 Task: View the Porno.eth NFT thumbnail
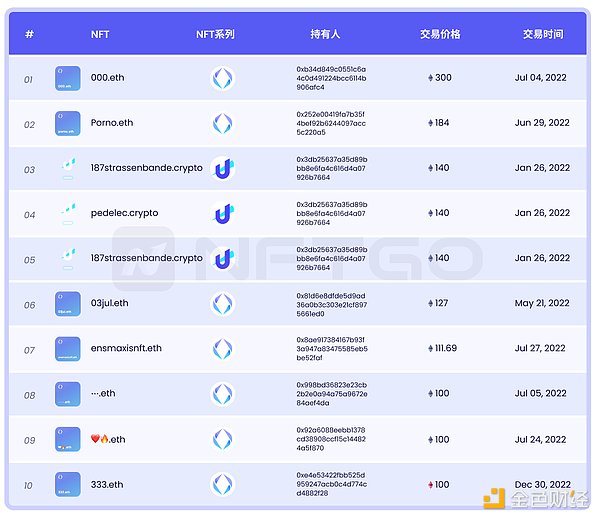pyautogui.click(x=68, y=124)
